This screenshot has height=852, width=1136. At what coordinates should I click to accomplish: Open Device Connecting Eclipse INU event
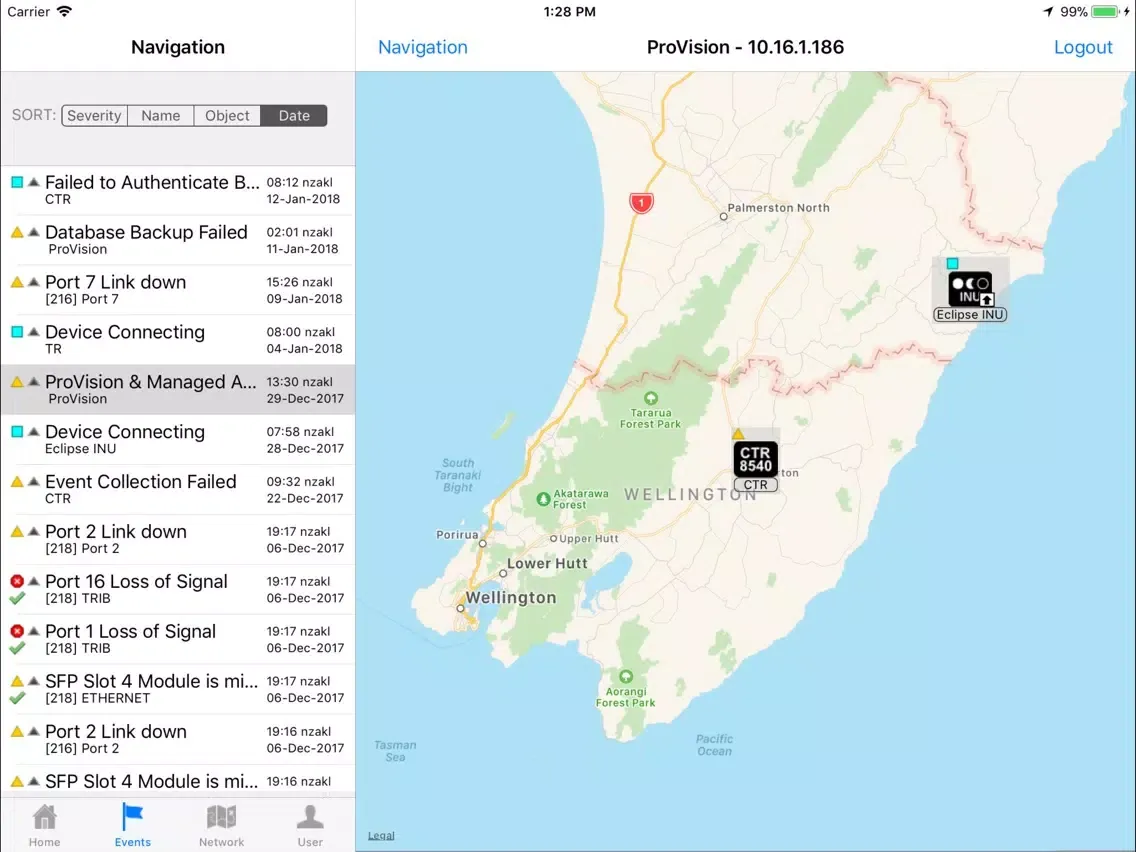pos(178,440)
